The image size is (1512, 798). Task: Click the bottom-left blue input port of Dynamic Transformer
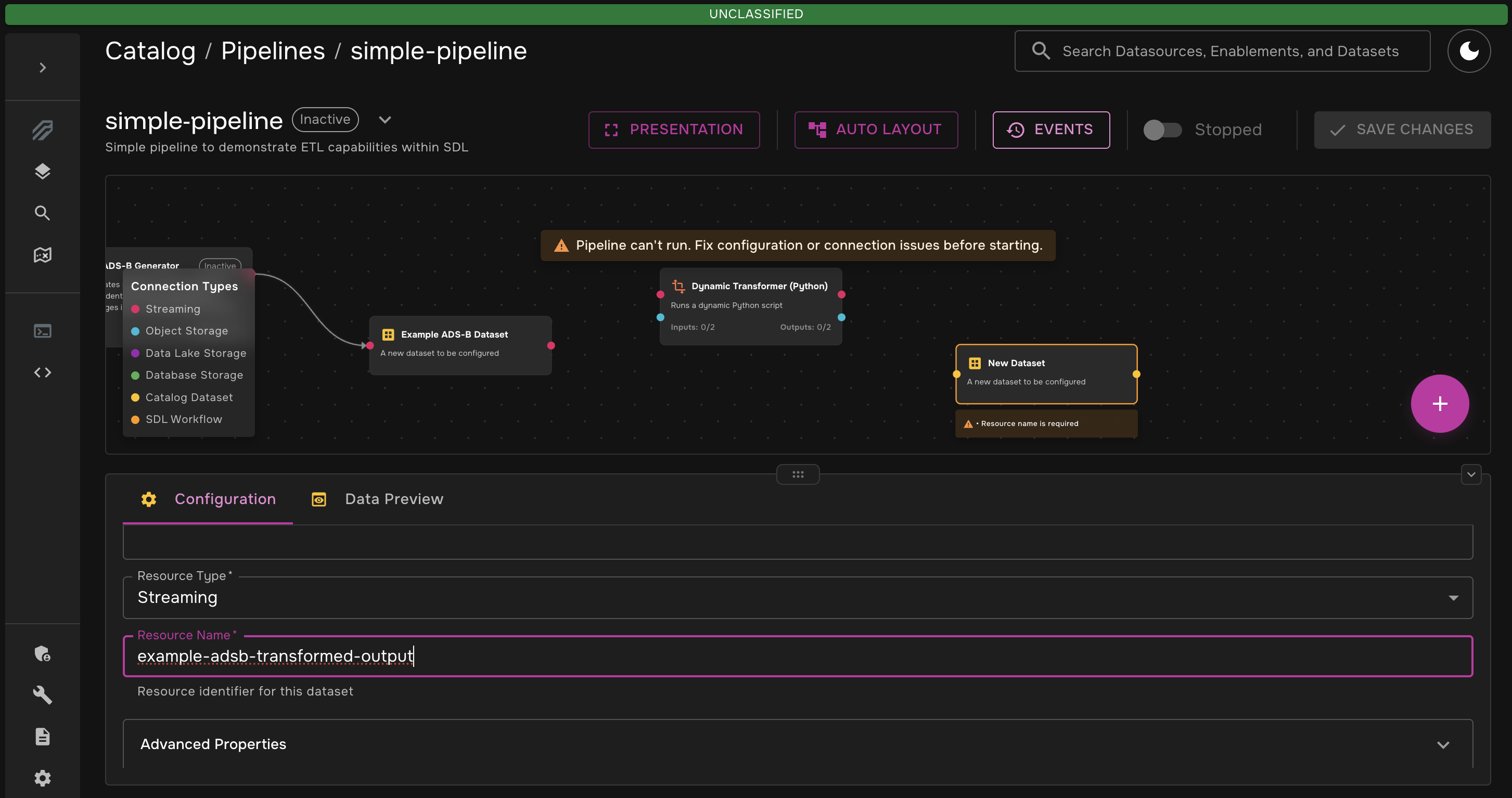coord(660,317)
